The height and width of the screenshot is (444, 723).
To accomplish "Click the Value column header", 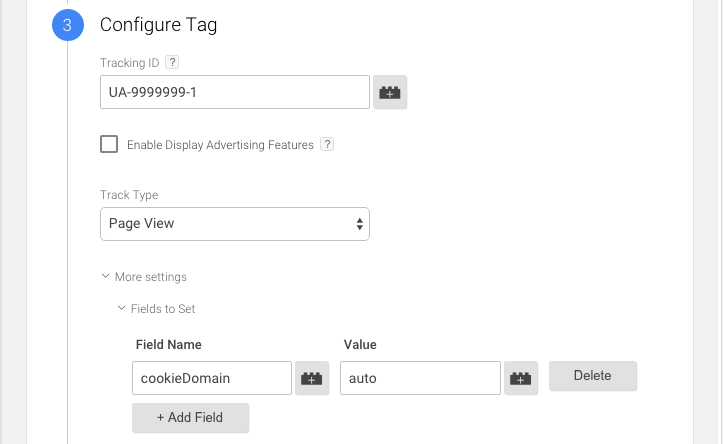I will tap(359, 344).
